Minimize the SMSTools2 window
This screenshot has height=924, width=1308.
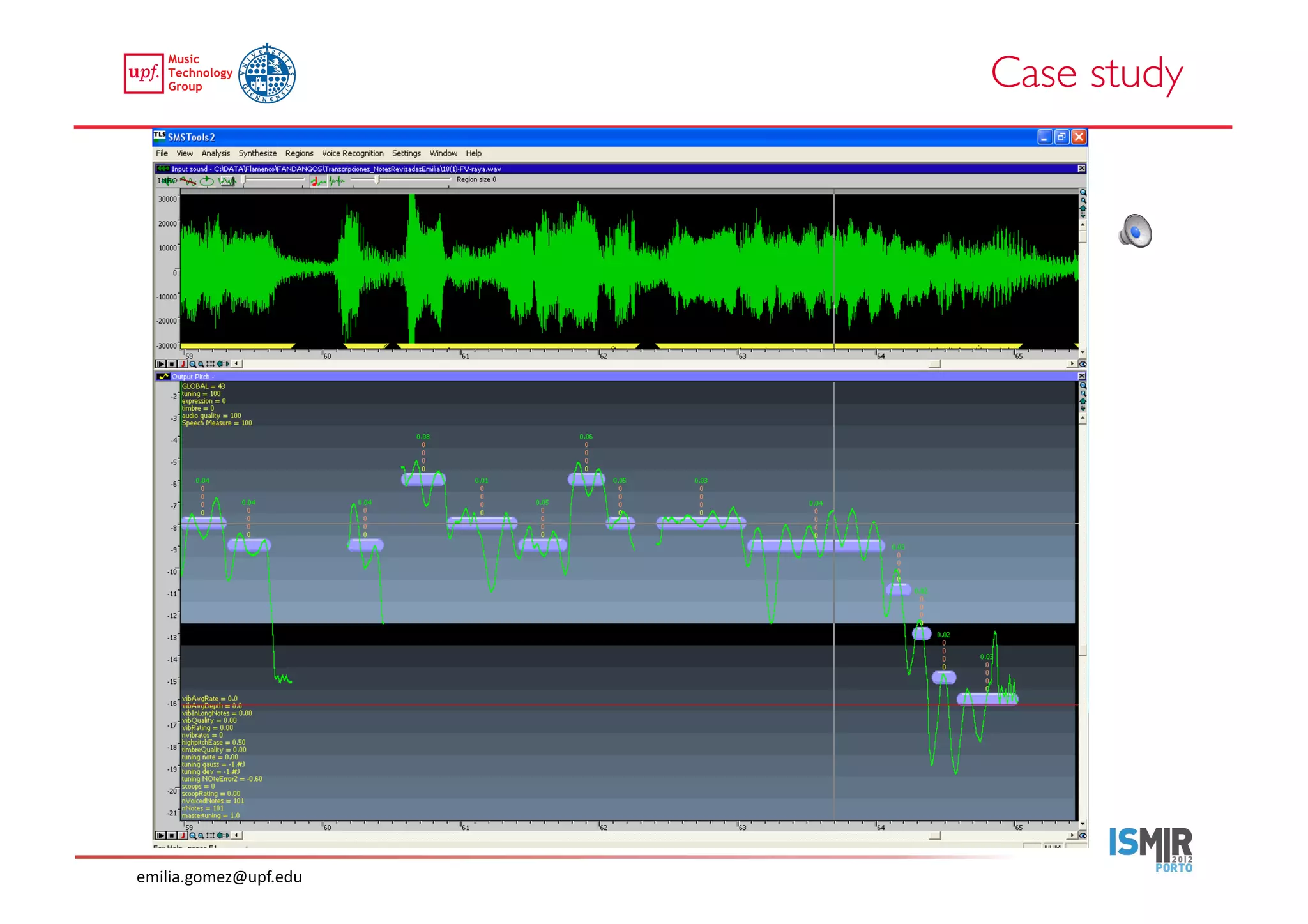(x=1045, y=137)
